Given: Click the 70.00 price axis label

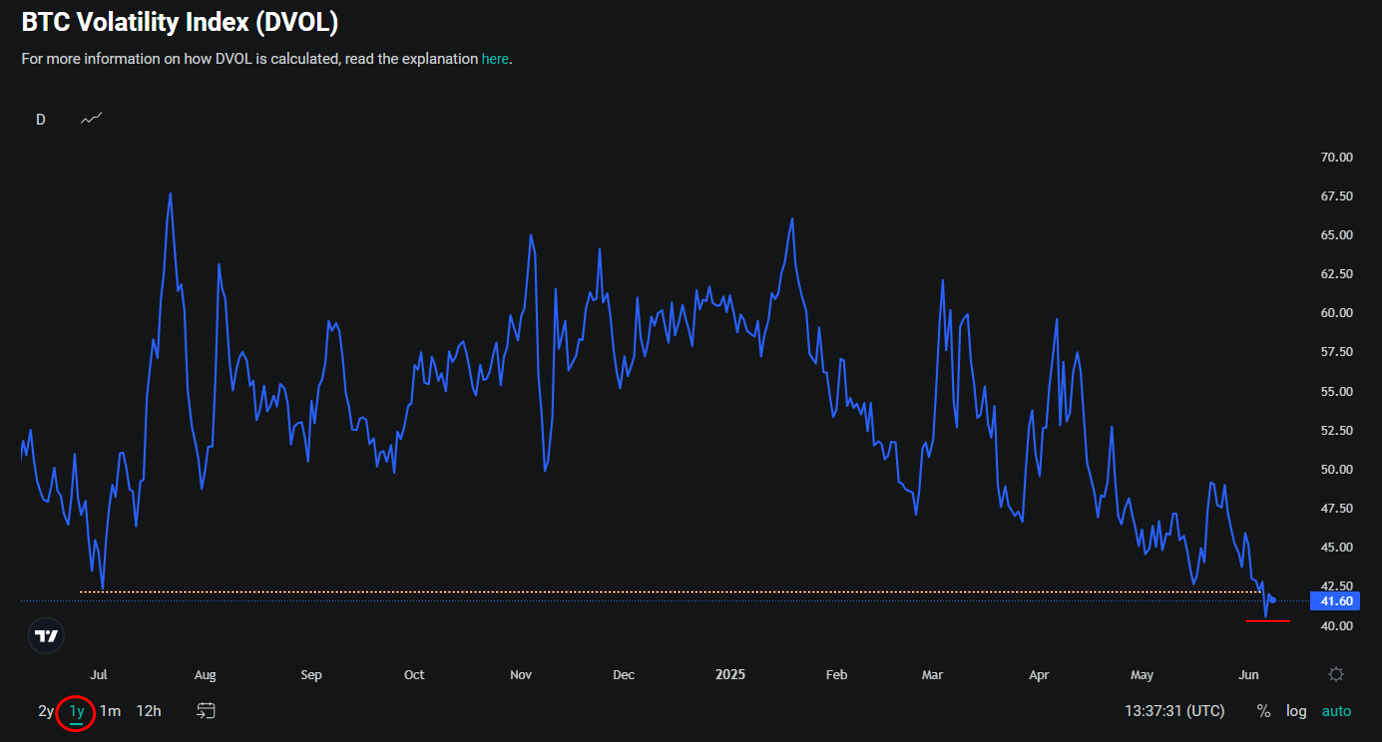Looking at the screenshot, I should click(1336, 157).
